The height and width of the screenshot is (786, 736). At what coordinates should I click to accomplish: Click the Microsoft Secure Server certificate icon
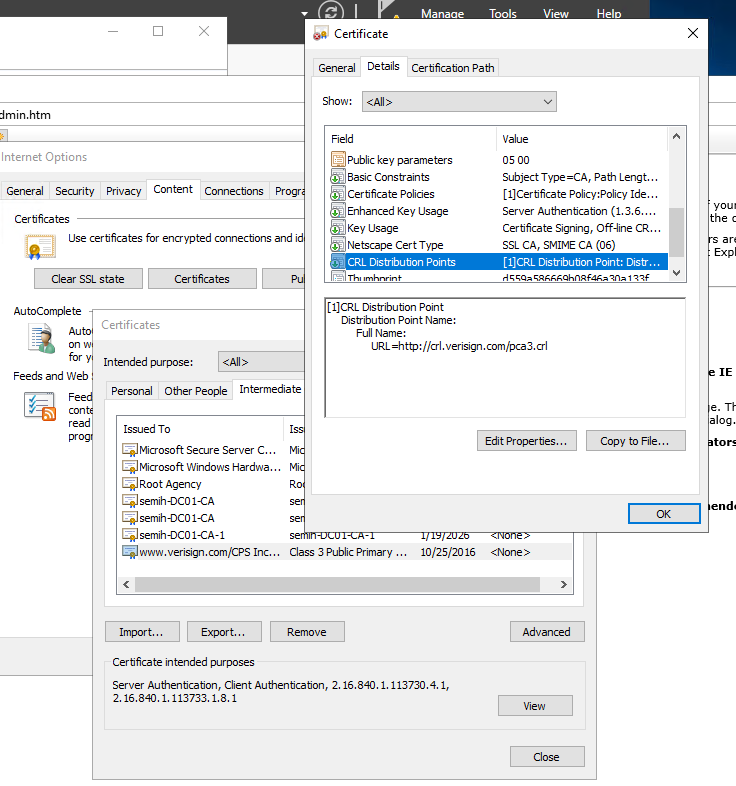point(129,450)
